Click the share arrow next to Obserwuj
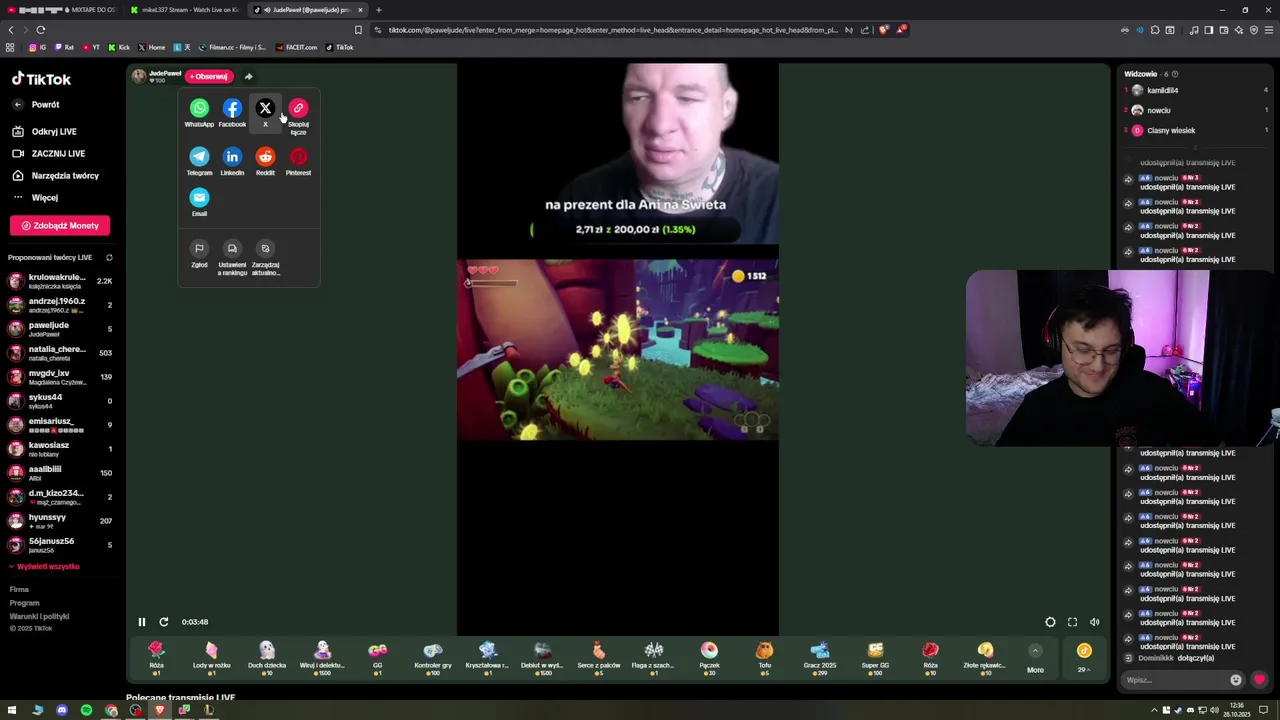The image size is (1280, 720). 249,76
